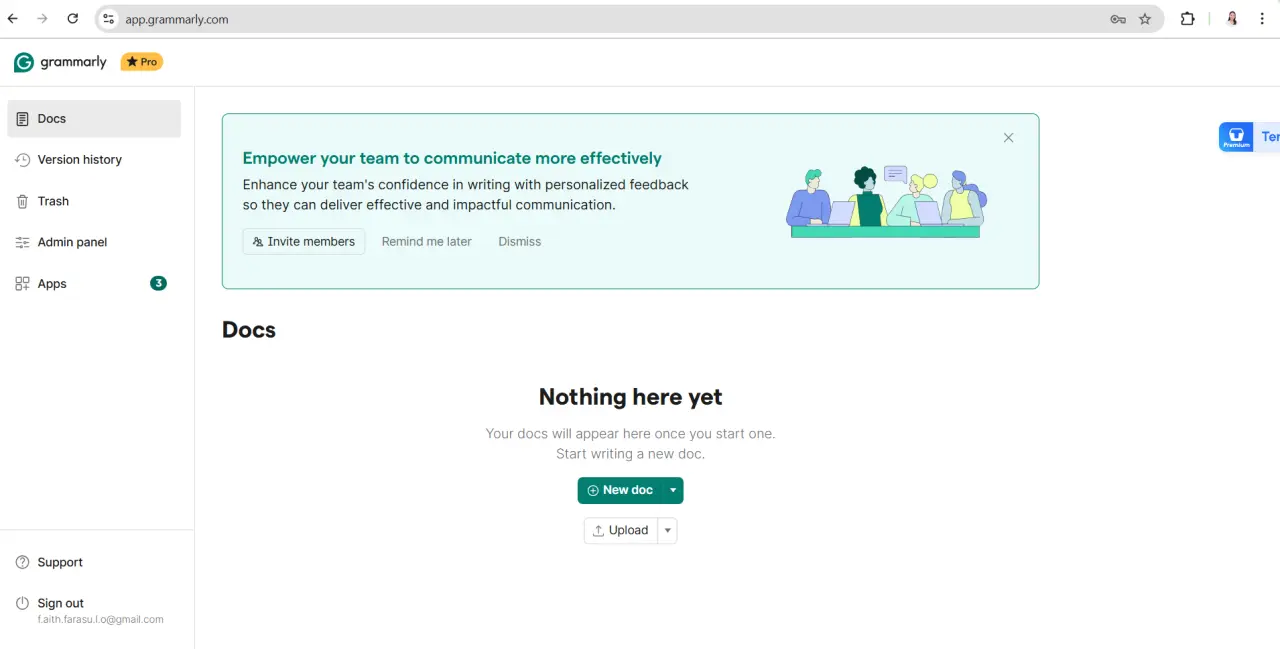Open the Admin panel
The image size is (1280, 649).
[x=94, y=242]
